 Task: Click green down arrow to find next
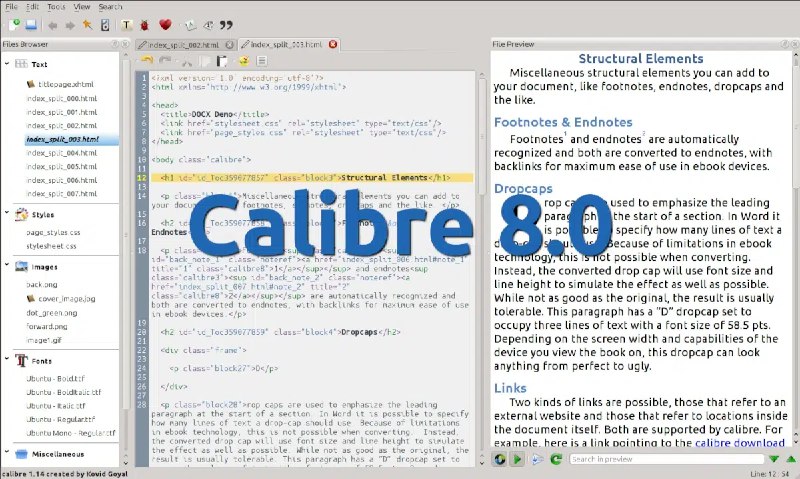774,459
